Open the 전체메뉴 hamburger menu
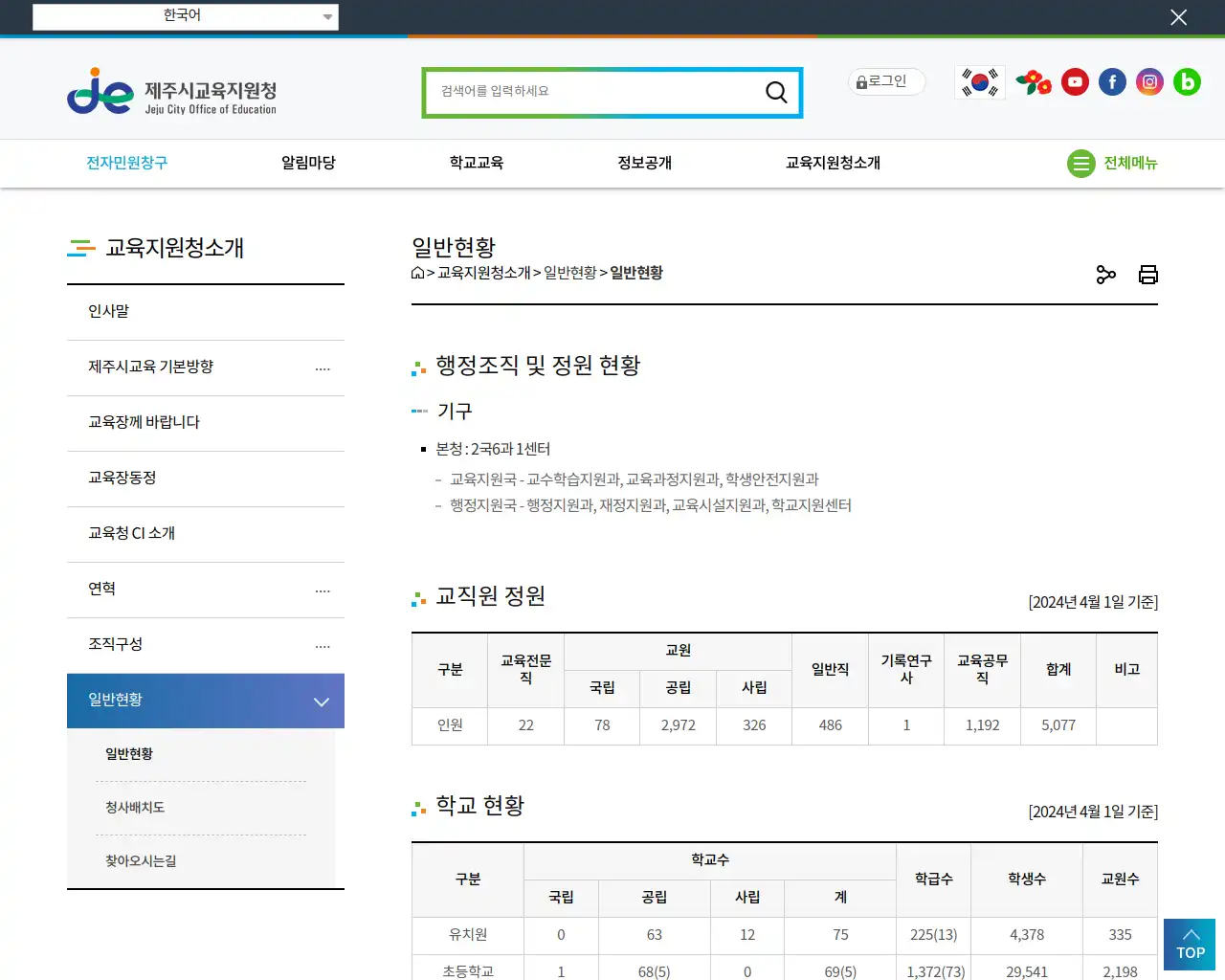This screenshot has width=1225, height=980. pyautogui.click(x=1112, y=164)
